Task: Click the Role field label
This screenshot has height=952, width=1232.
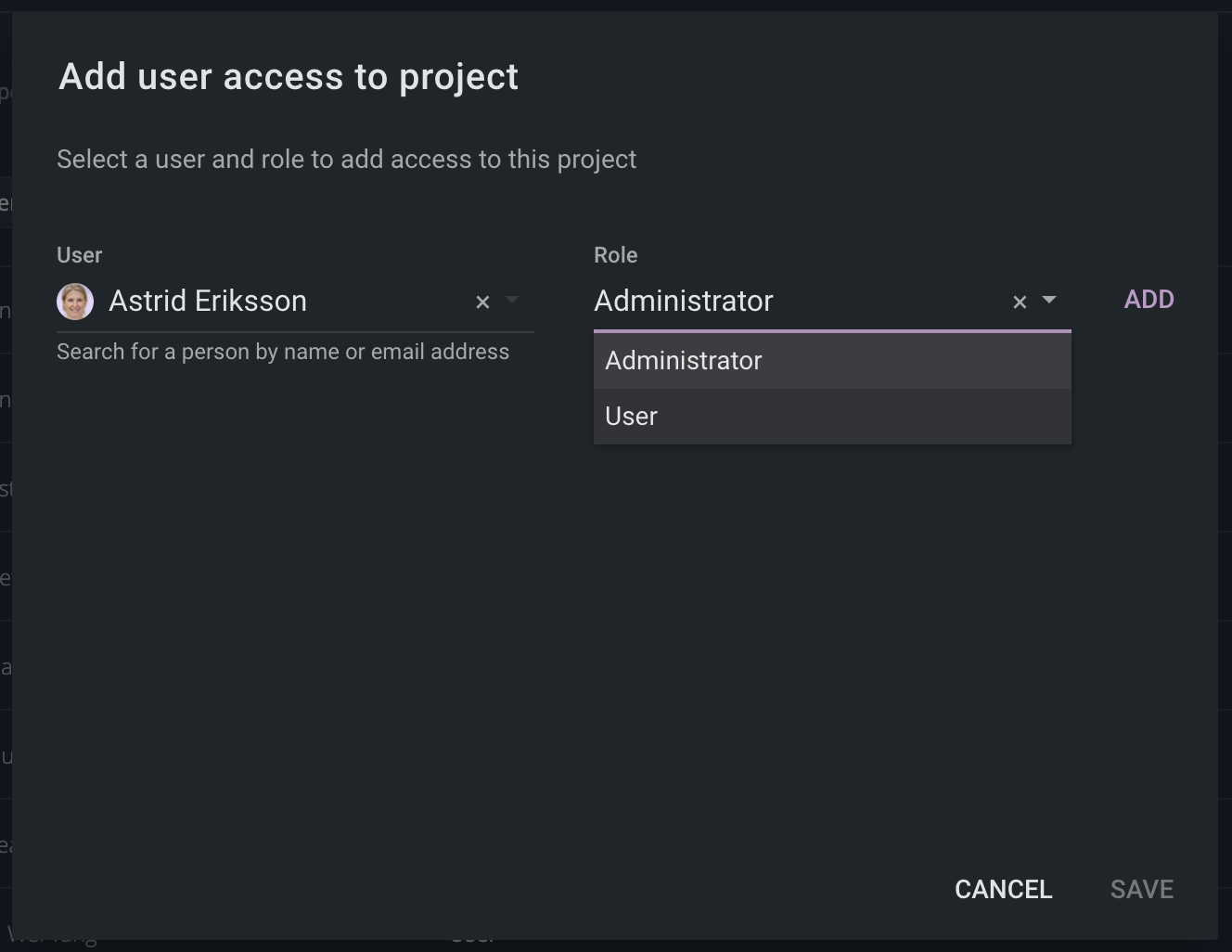Action: pos(616,255)
